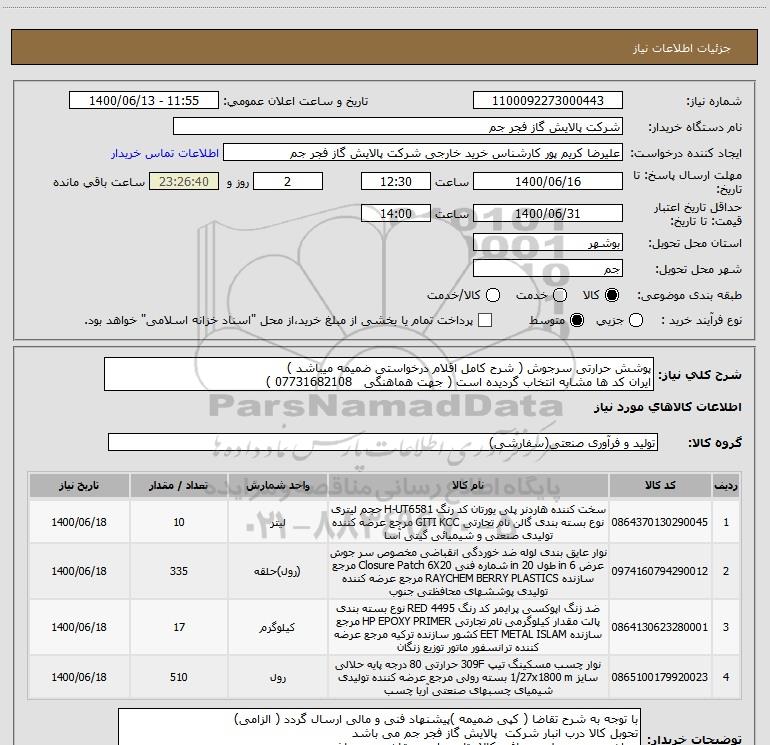Viewport: 770px width, 745px height.
Task: Click the remaining time countdown 23:26:40
Action: coord(184,181)
